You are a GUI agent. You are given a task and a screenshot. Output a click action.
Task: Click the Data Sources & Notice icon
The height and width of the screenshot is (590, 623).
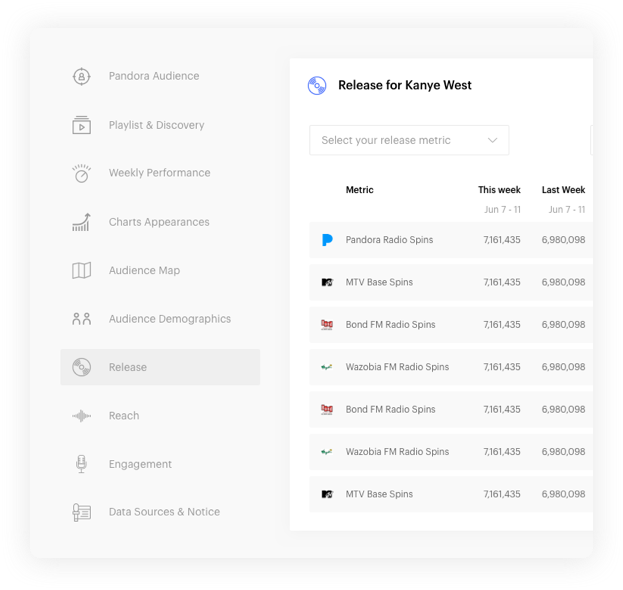[x=81, y=512]
